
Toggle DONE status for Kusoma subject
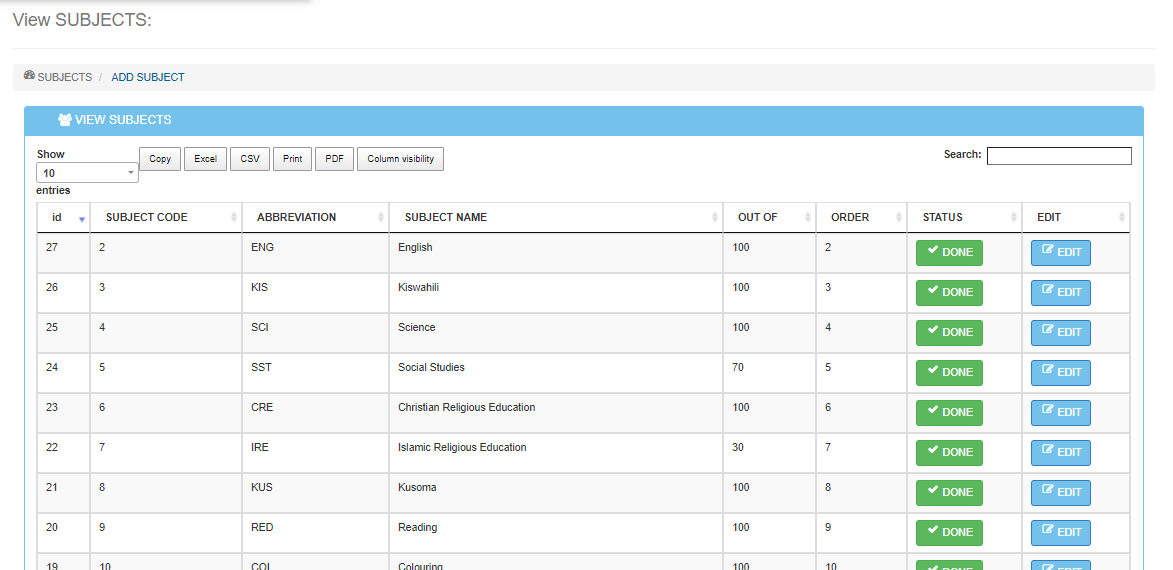pyautogui.click(x=949, y=493)
